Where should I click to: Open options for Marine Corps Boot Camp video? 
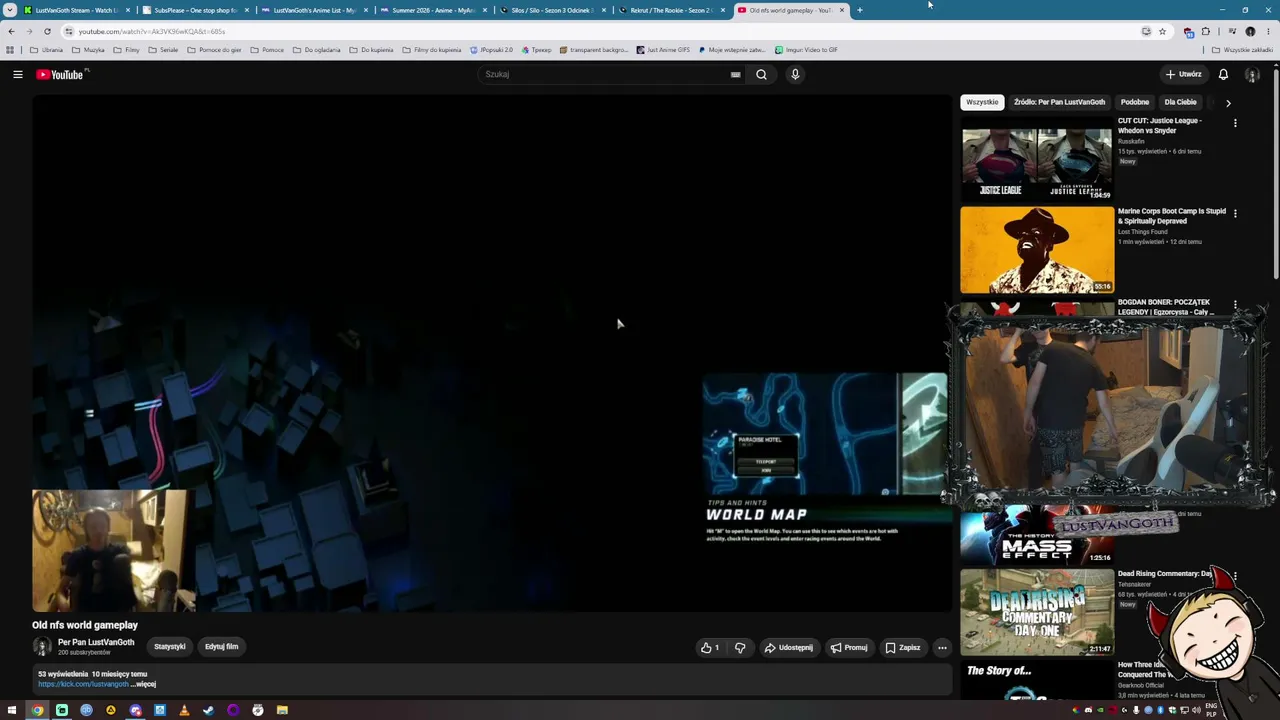coord(1235,213)
